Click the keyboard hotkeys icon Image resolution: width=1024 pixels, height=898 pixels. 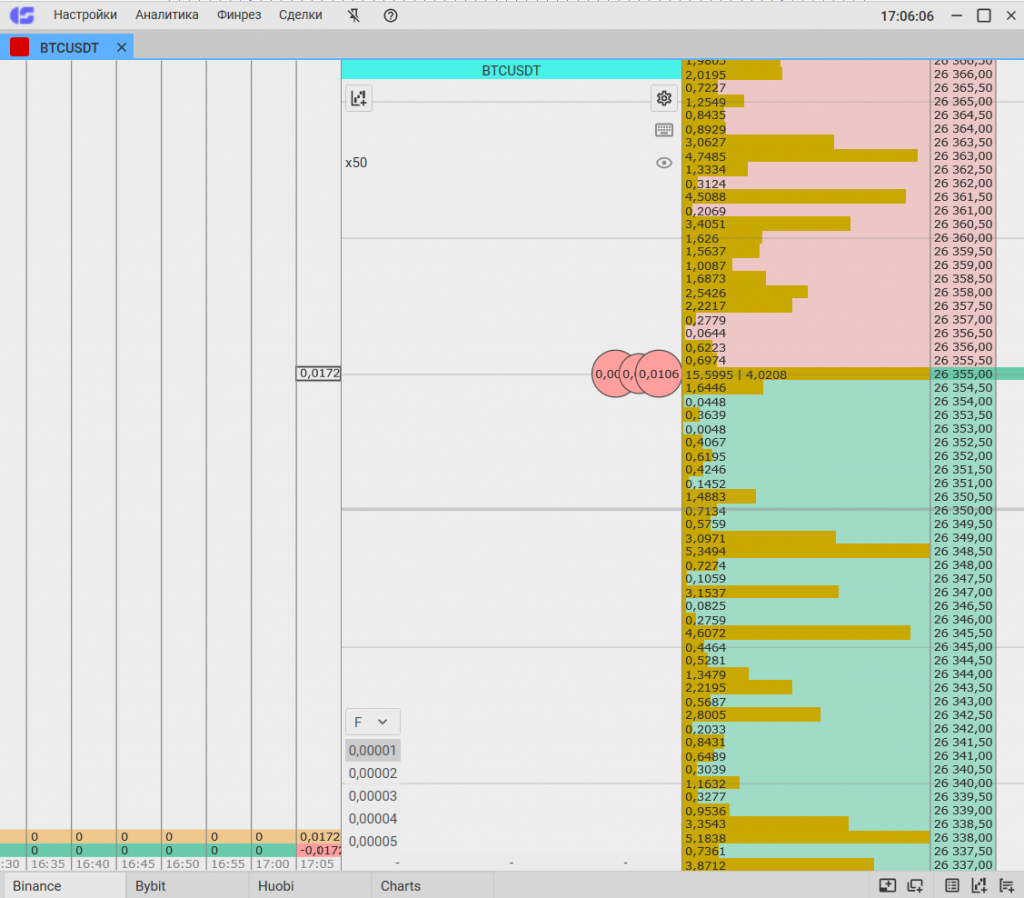664,130
